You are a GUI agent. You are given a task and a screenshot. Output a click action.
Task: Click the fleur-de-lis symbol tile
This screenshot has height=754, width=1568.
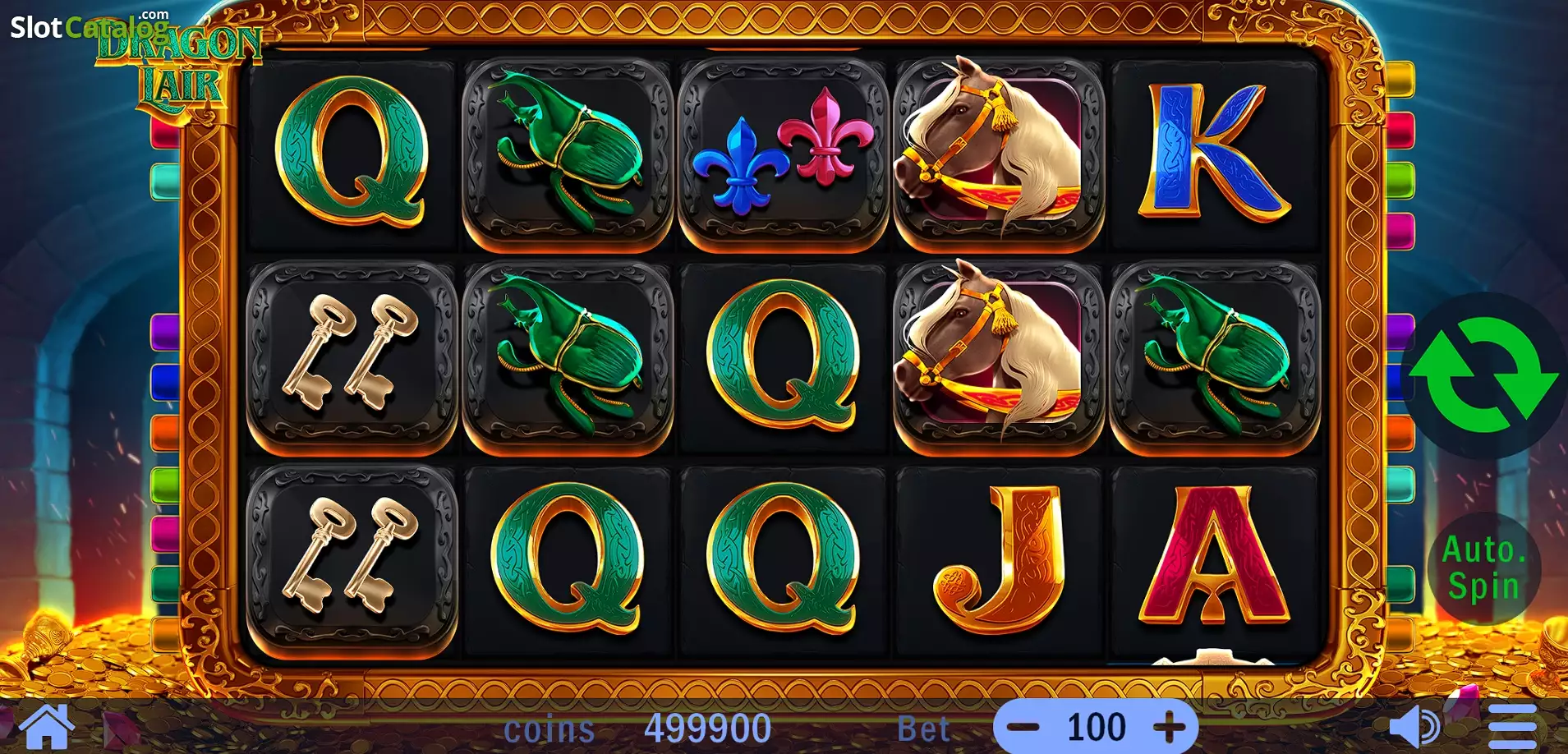[783, 153]
